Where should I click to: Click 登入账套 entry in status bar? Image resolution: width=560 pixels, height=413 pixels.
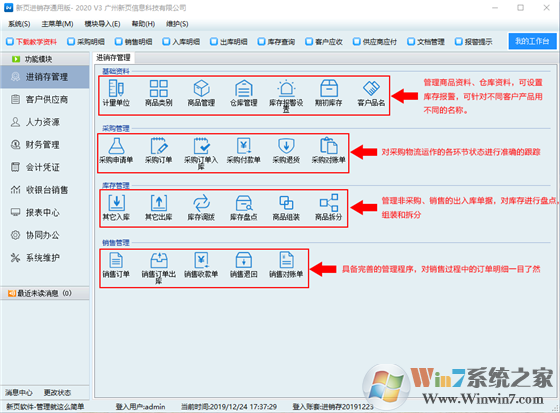tap(333, 407)
